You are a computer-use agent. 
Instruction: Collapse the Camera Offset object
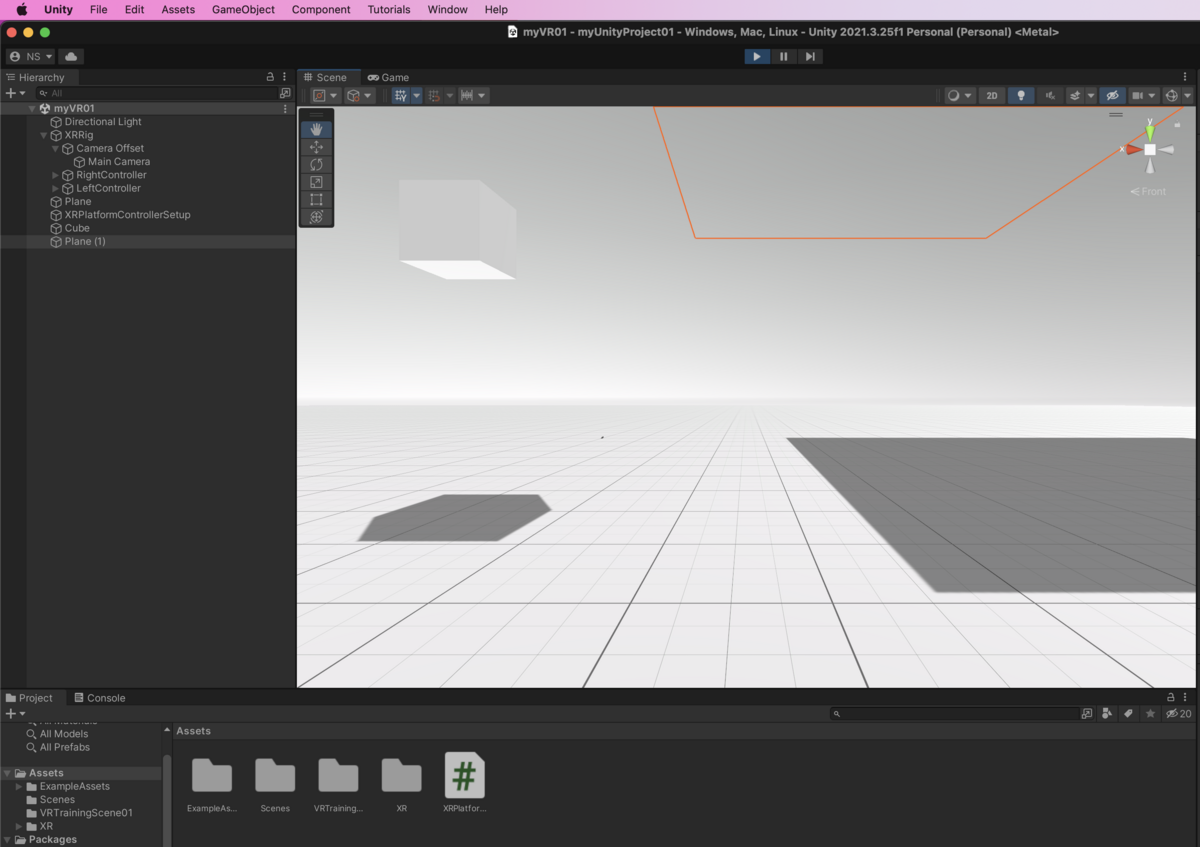tap(55, 148)
